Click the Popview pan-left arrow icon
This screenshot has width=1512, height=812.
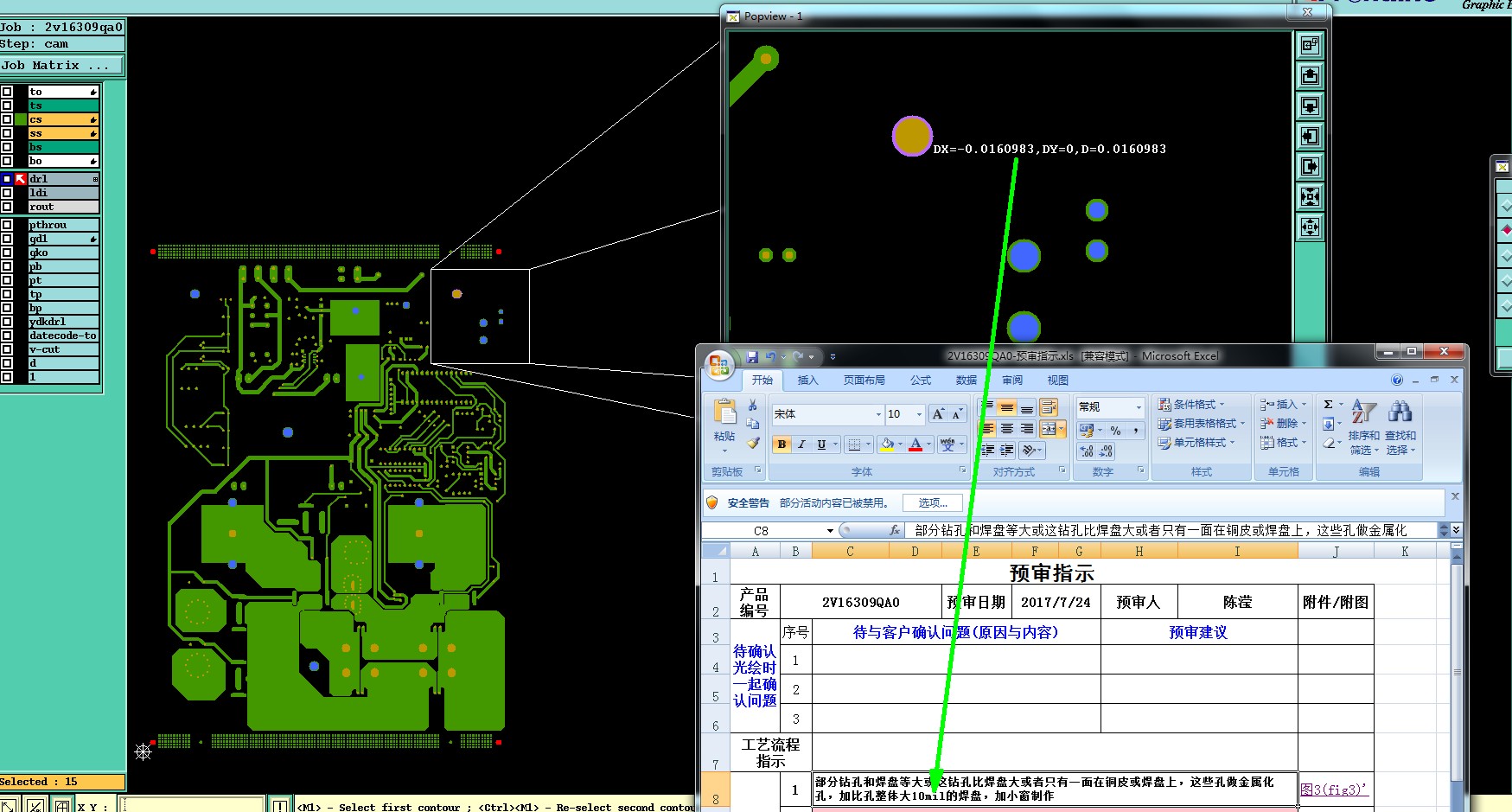(x=1310, y=137)
